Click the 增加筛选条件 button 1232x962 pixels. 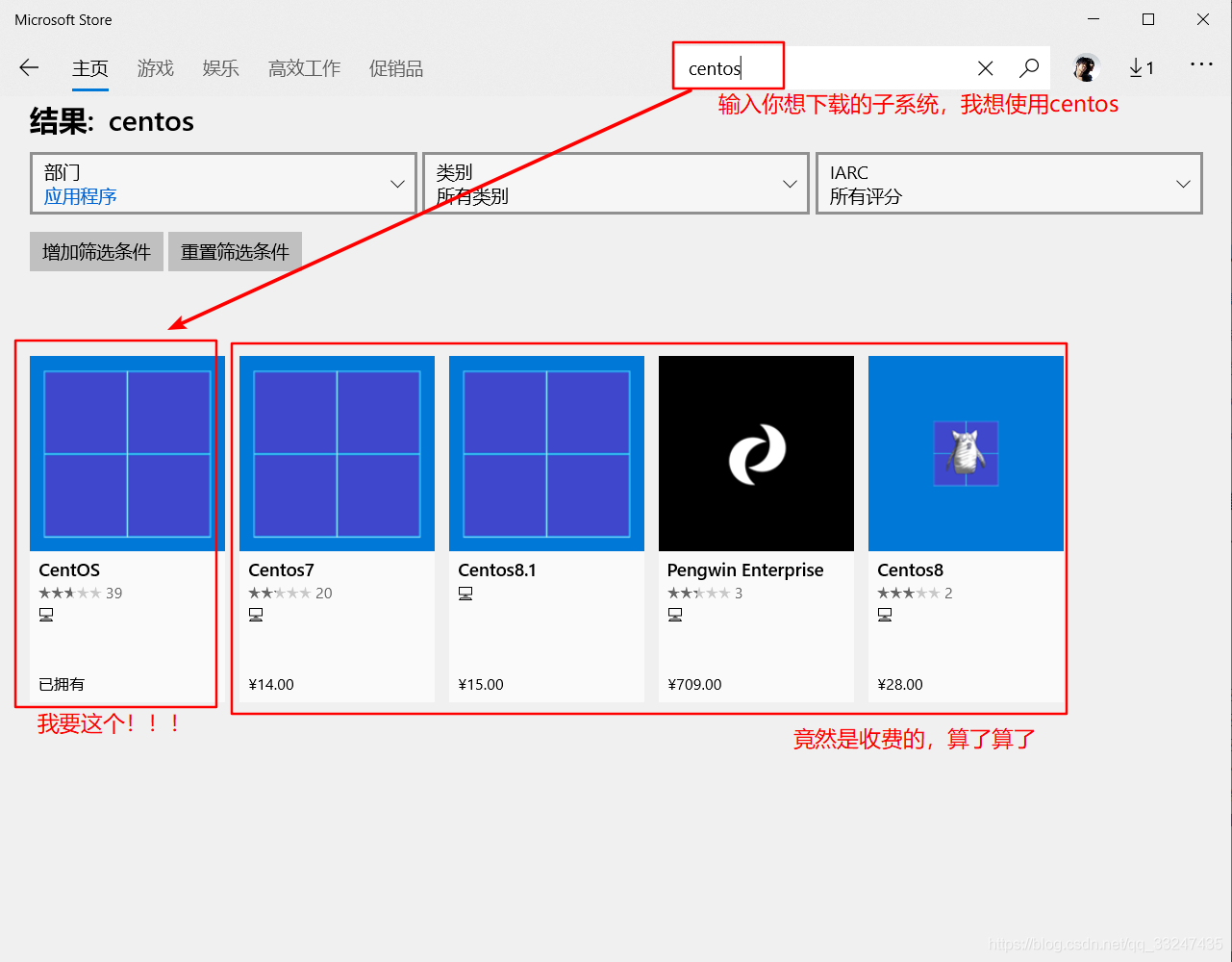(x=96, y=252)
